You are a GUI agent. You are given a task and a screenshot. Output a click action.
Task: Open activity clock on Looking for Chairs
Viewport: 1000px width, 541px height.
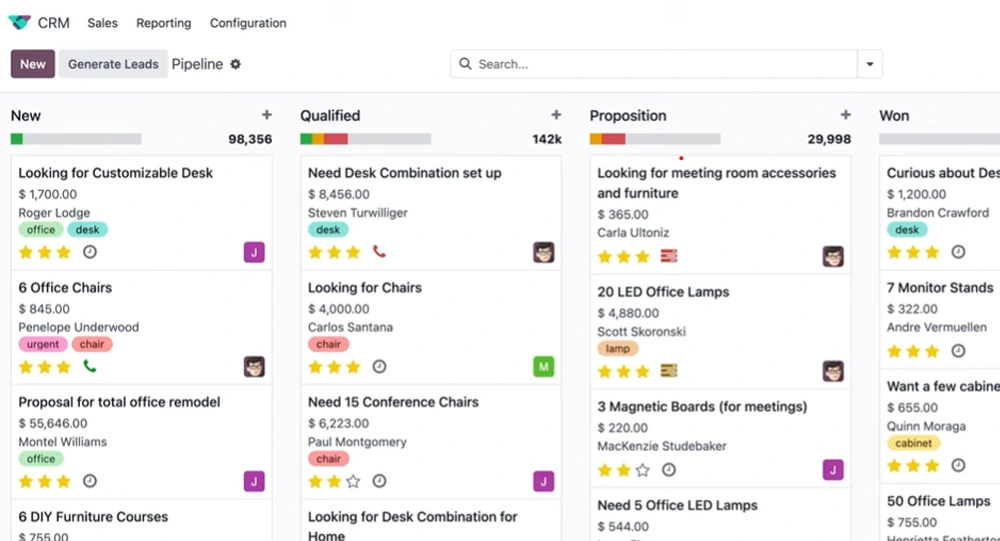pos(379,366)
